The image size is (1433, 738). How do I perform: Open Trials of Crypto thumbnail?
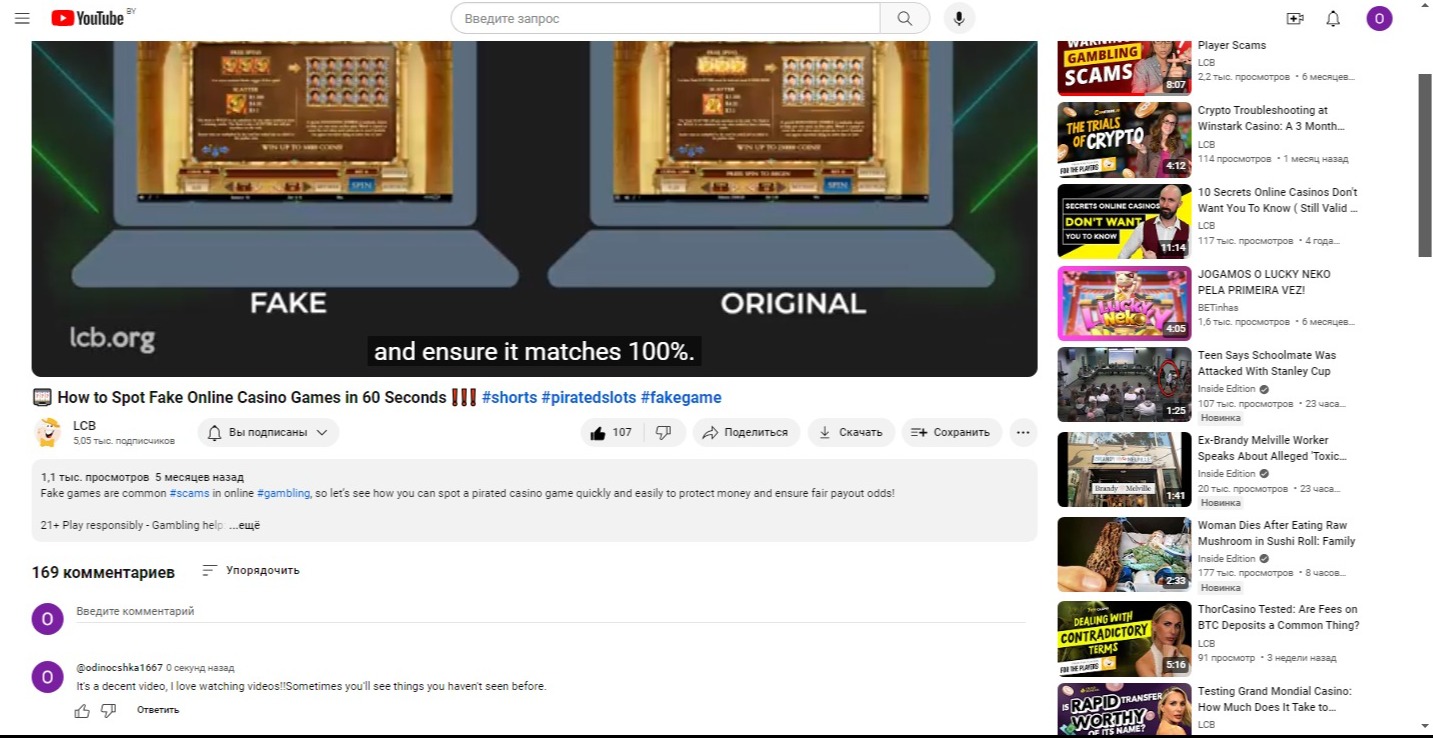(1124, 139)
